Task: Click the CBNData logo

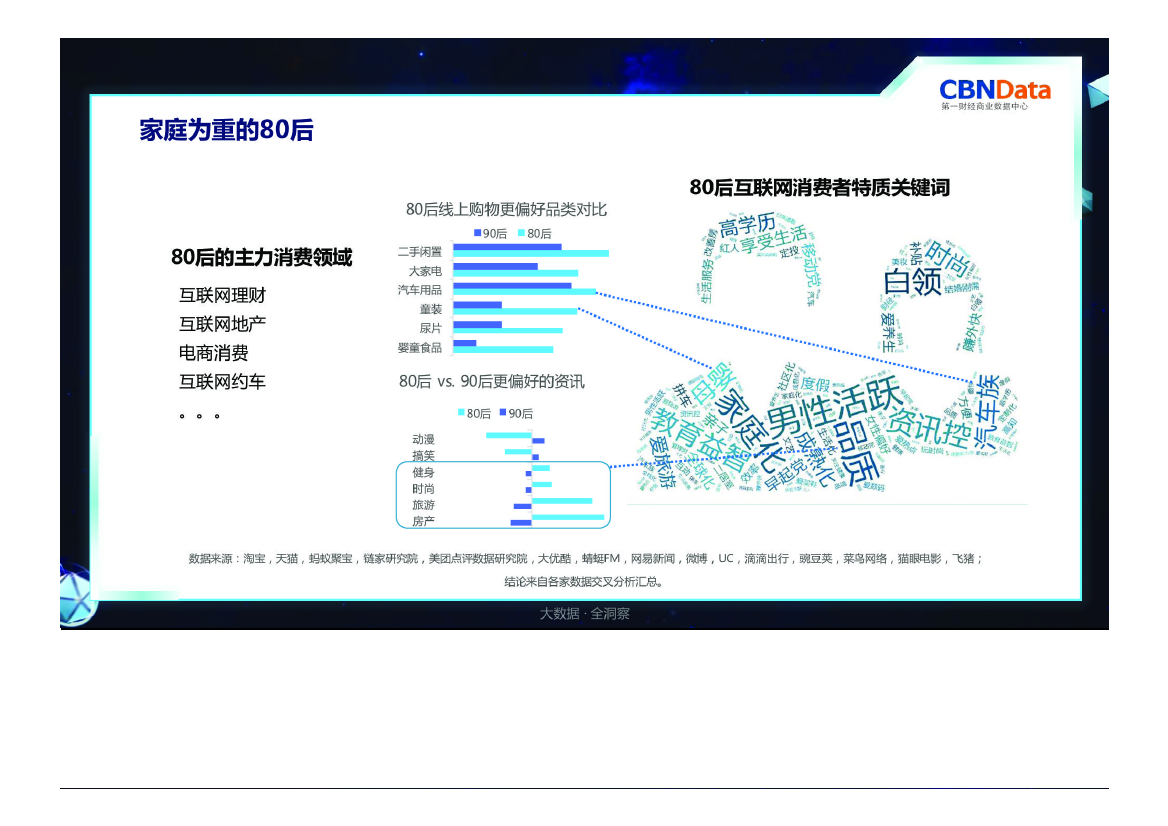Action: 994,92
